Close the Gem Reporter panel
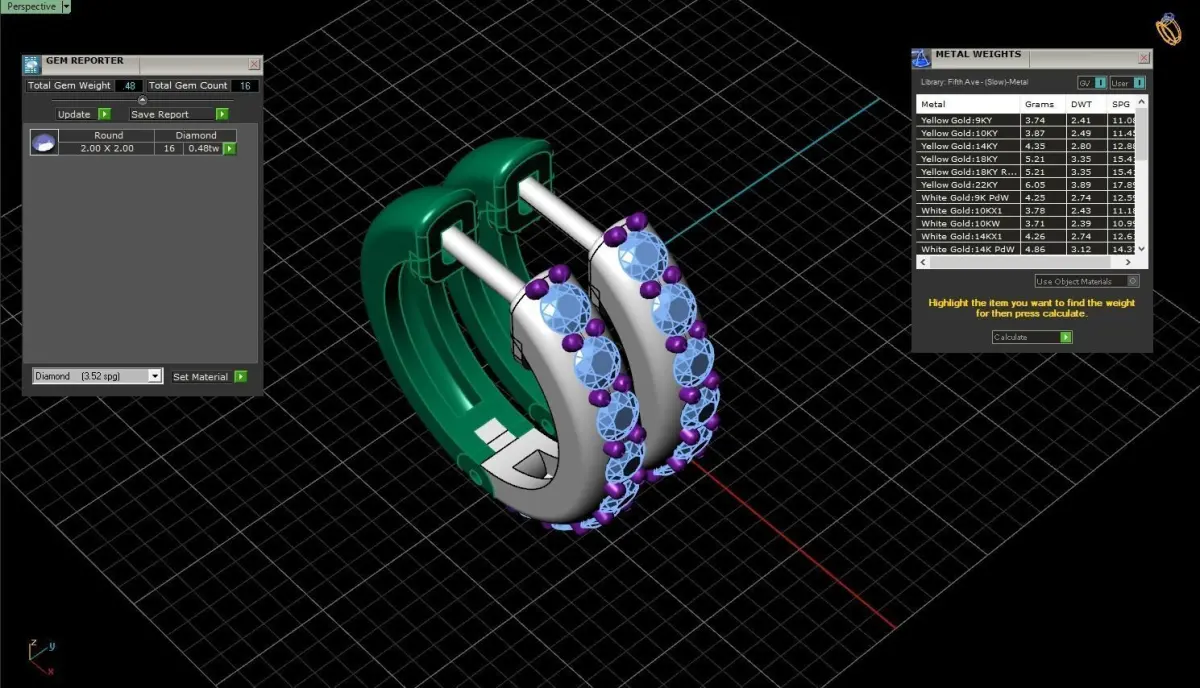The width and height of the screenshot is (1200, 688). 253,64
